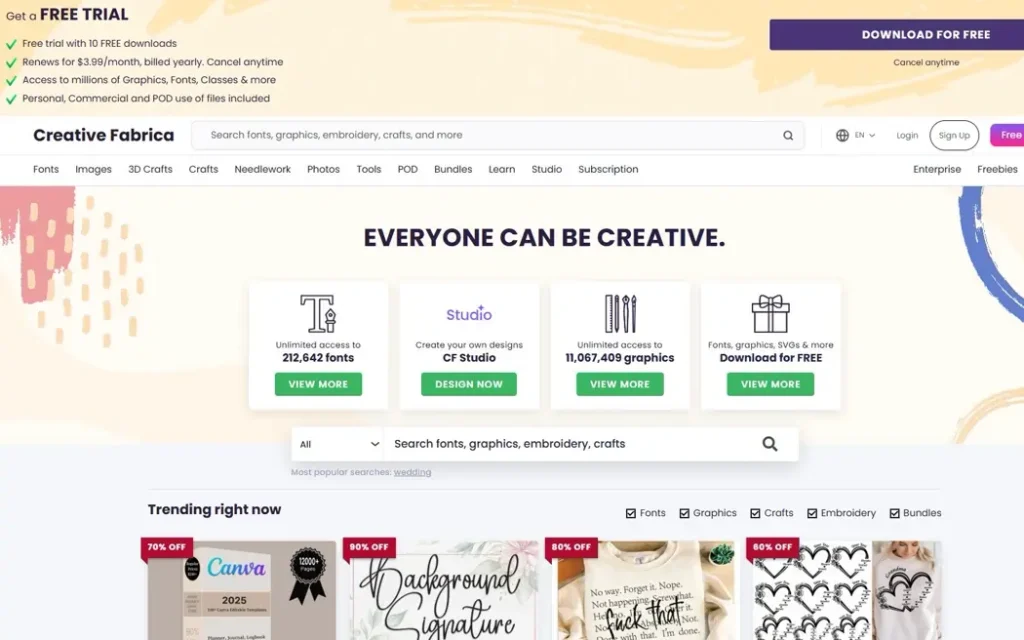Uncheck the Bundles trending filter
The image size is (1024, 640).
pos(895,513)
